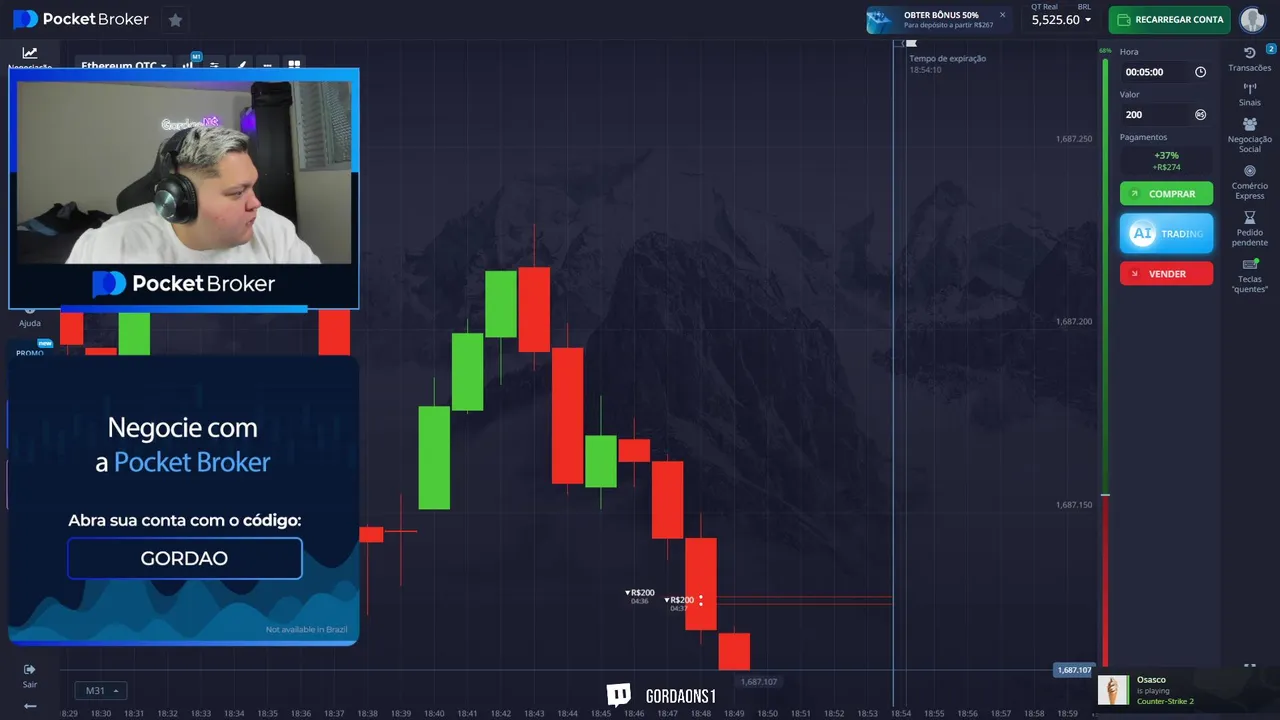Open the multi-chart layout grid icon
Viewport: 1280px width, 720px height.
click(294, 65)
